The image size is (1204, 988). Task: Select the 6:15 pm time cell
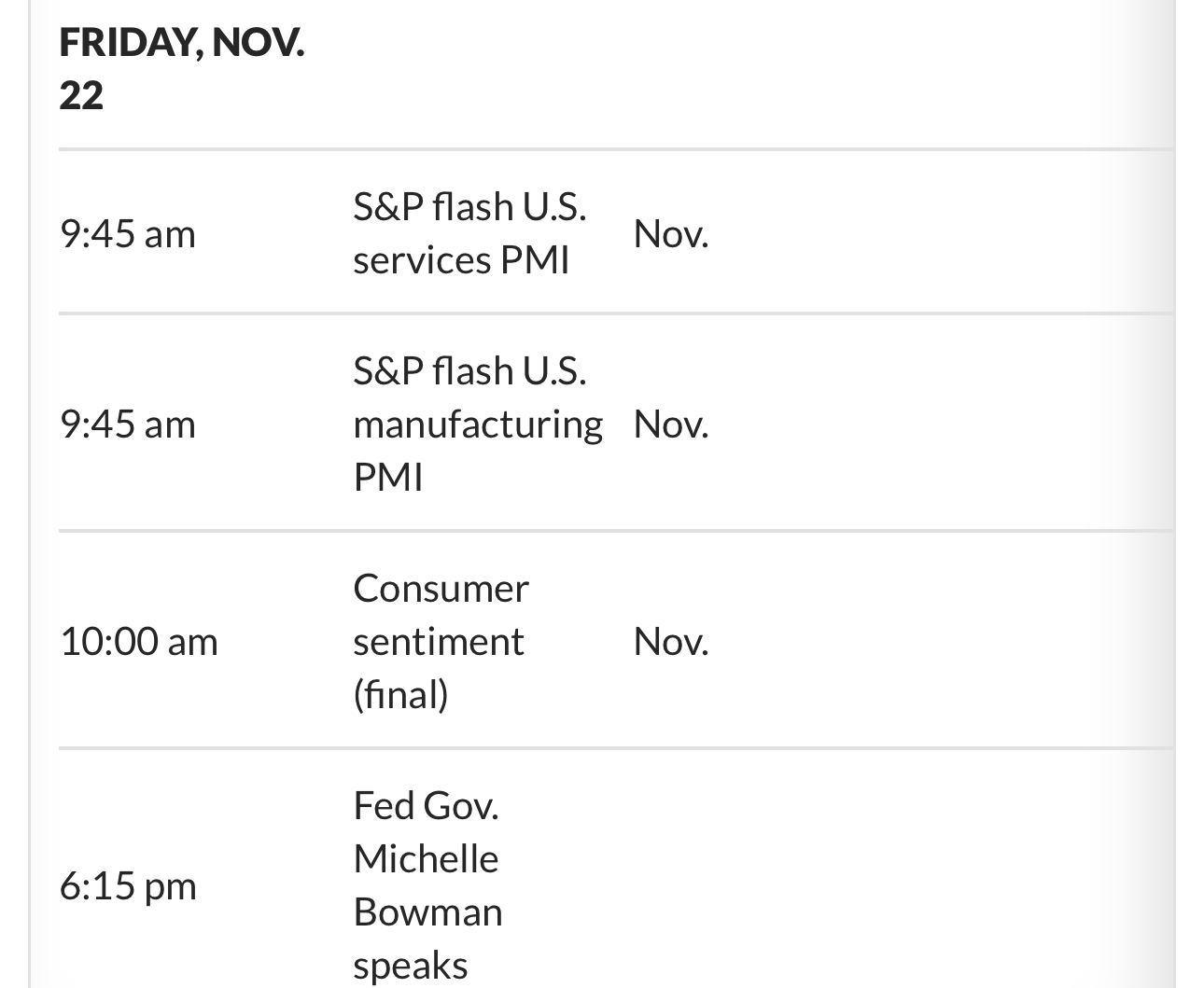(128, 885)
